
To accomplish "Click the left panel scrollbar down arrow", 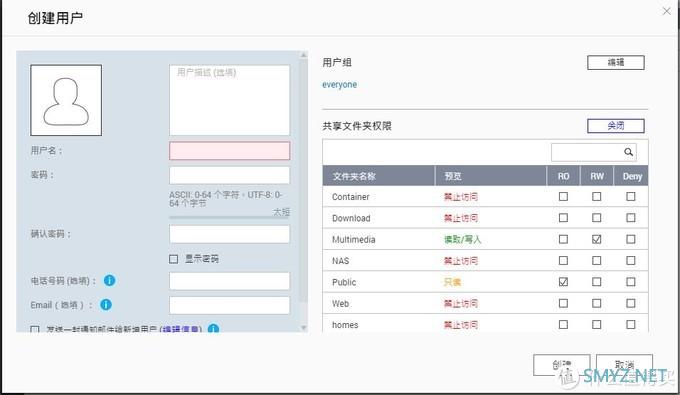I will [x=304, y=328].
